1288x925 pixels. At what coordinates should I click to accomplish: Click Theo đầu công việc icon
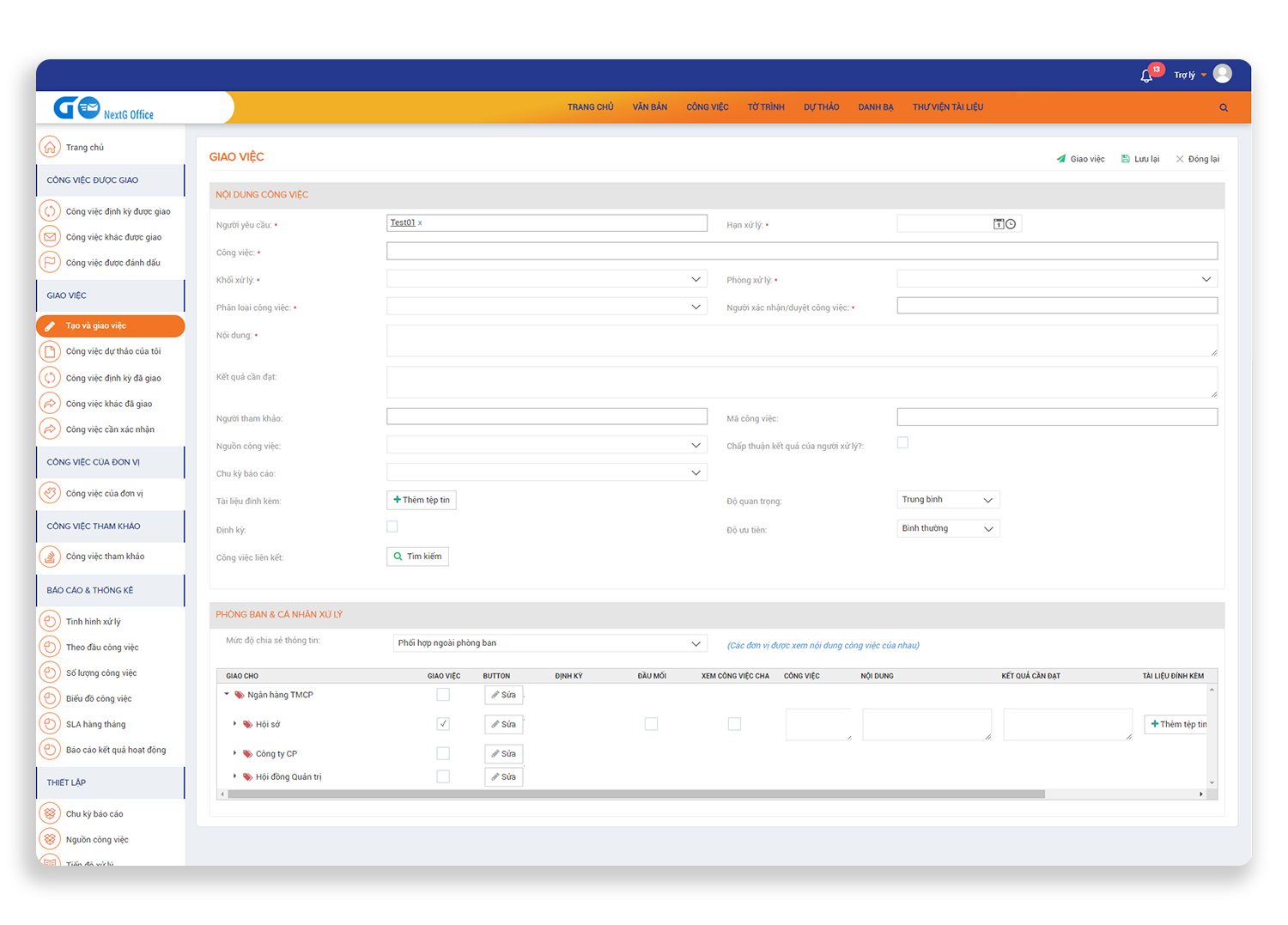tap(50, 647)
